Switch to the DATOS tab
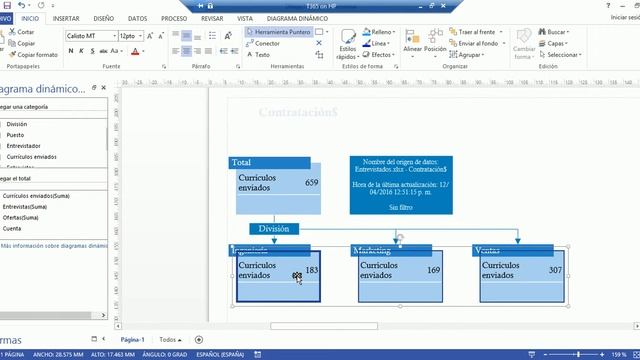Viewport: 640px width, 360px height. (138, 19)
